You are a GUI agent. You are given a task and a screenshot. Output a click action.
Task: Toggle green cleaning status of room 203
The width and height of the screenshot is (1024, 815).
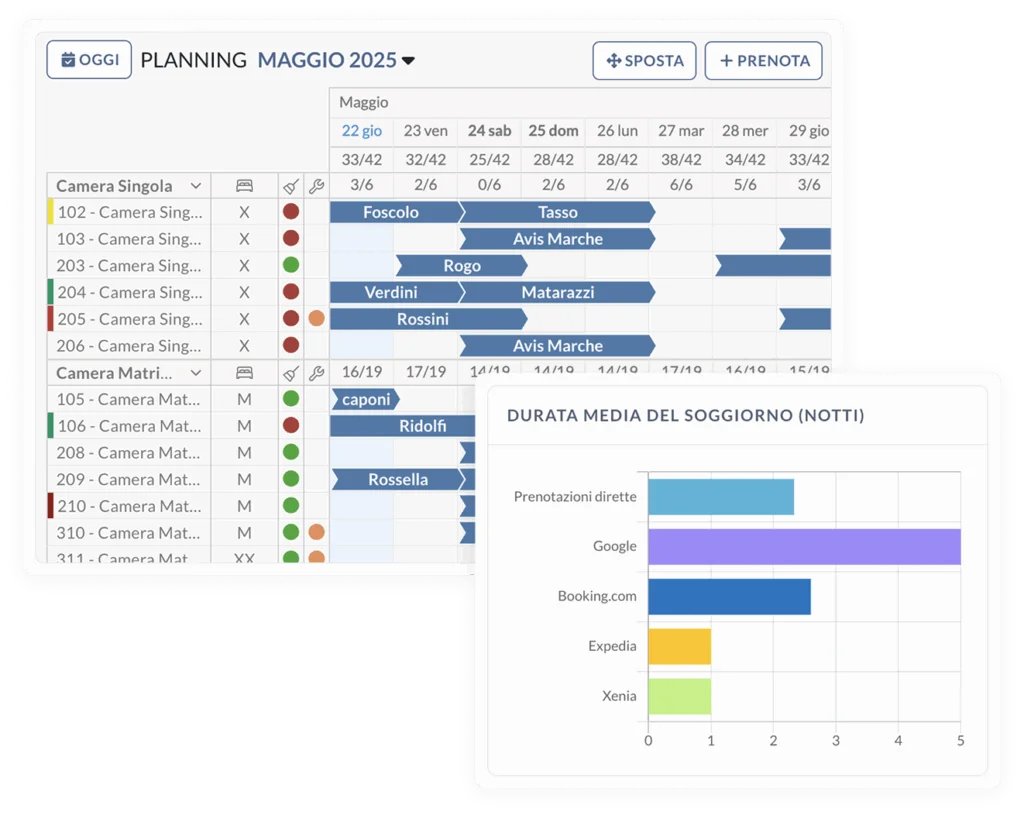tap(291, 265)
